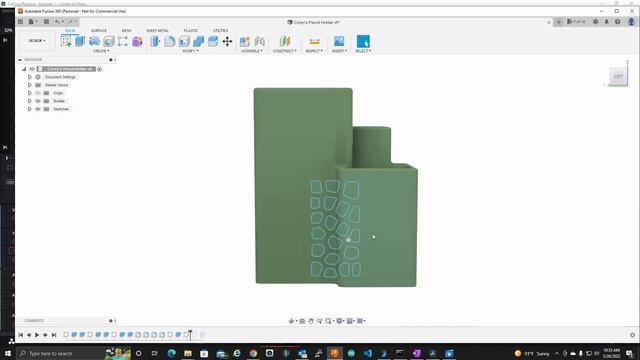Expand the Named Views node
This screenshot has height=360, width=640.
click(x=30, y=85)
